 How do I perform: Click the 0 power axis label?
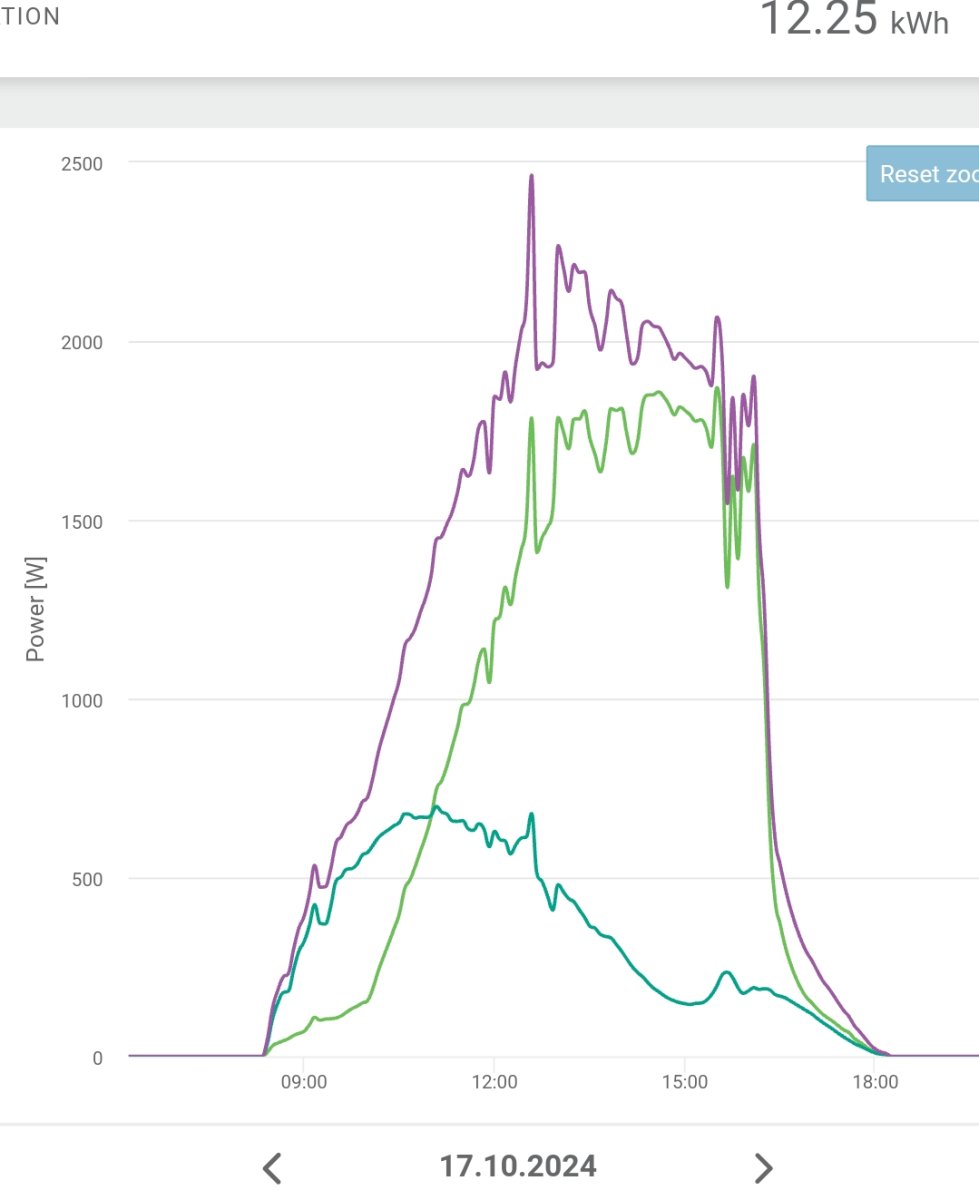[x=97, y=1058]
